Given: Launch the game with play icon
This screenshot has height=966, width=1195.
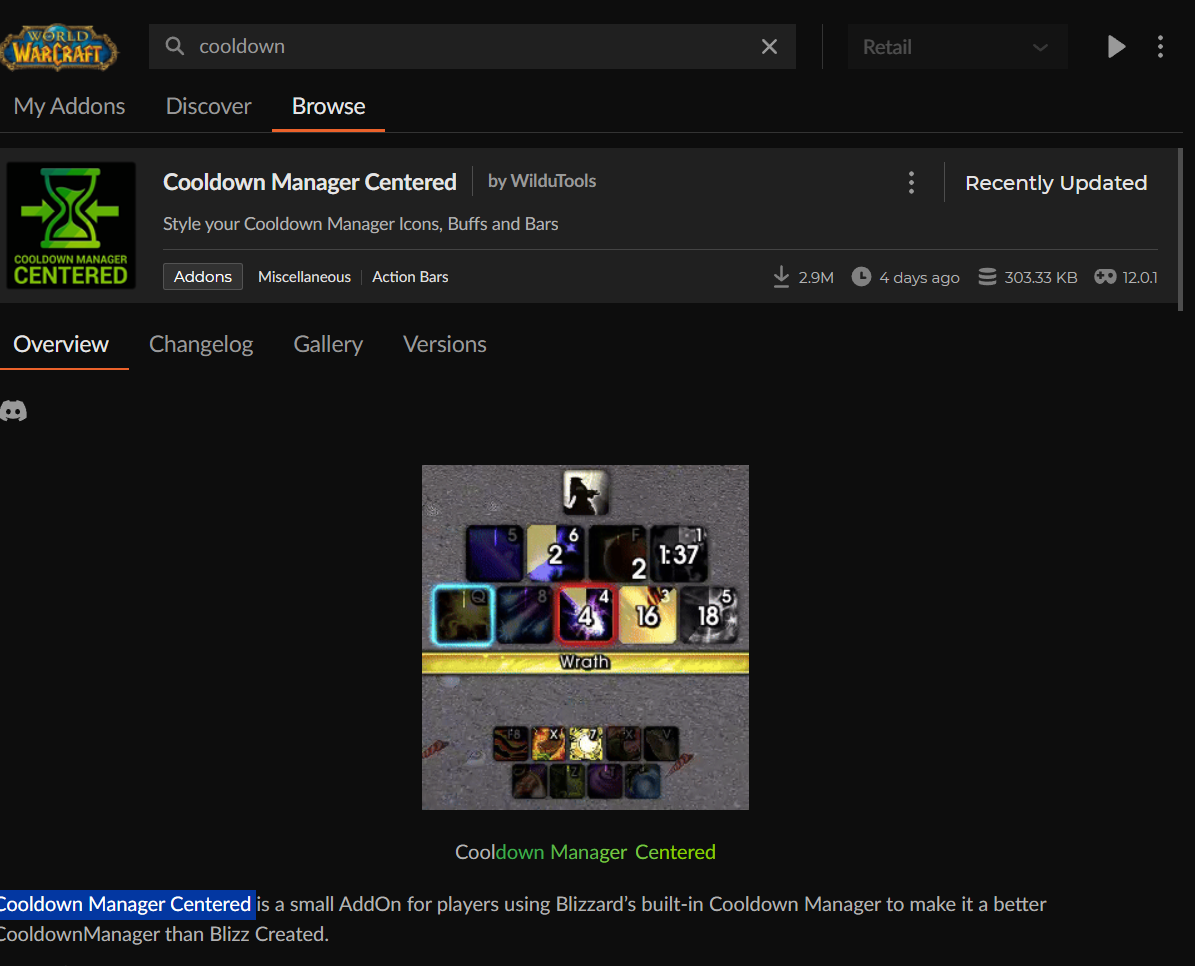Looking at the screenshot, I should (x=1116, y=46).
